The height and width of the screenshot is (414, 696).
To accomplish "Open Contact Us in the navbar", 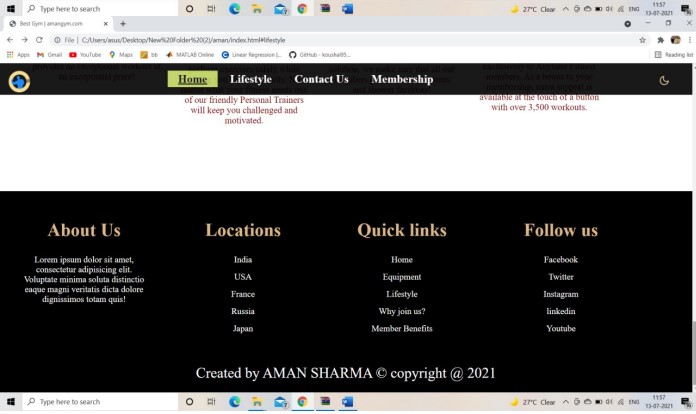I will [321, 79].
